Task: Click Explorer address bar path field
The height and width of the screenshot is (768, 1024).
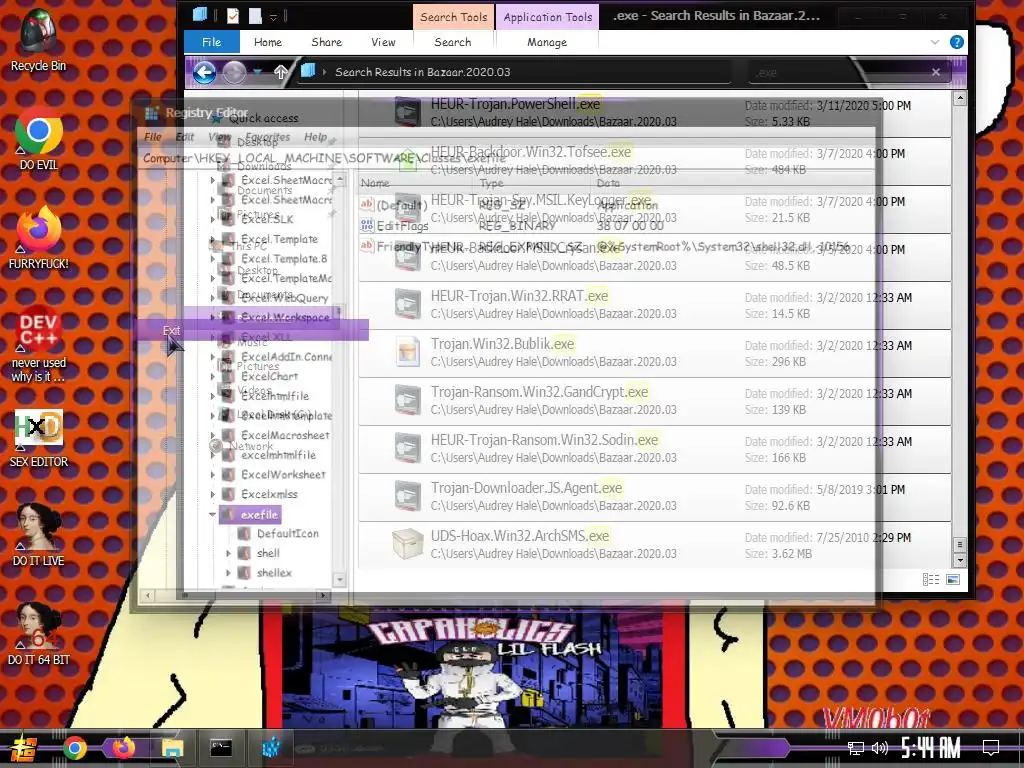Action: [516, 72]
